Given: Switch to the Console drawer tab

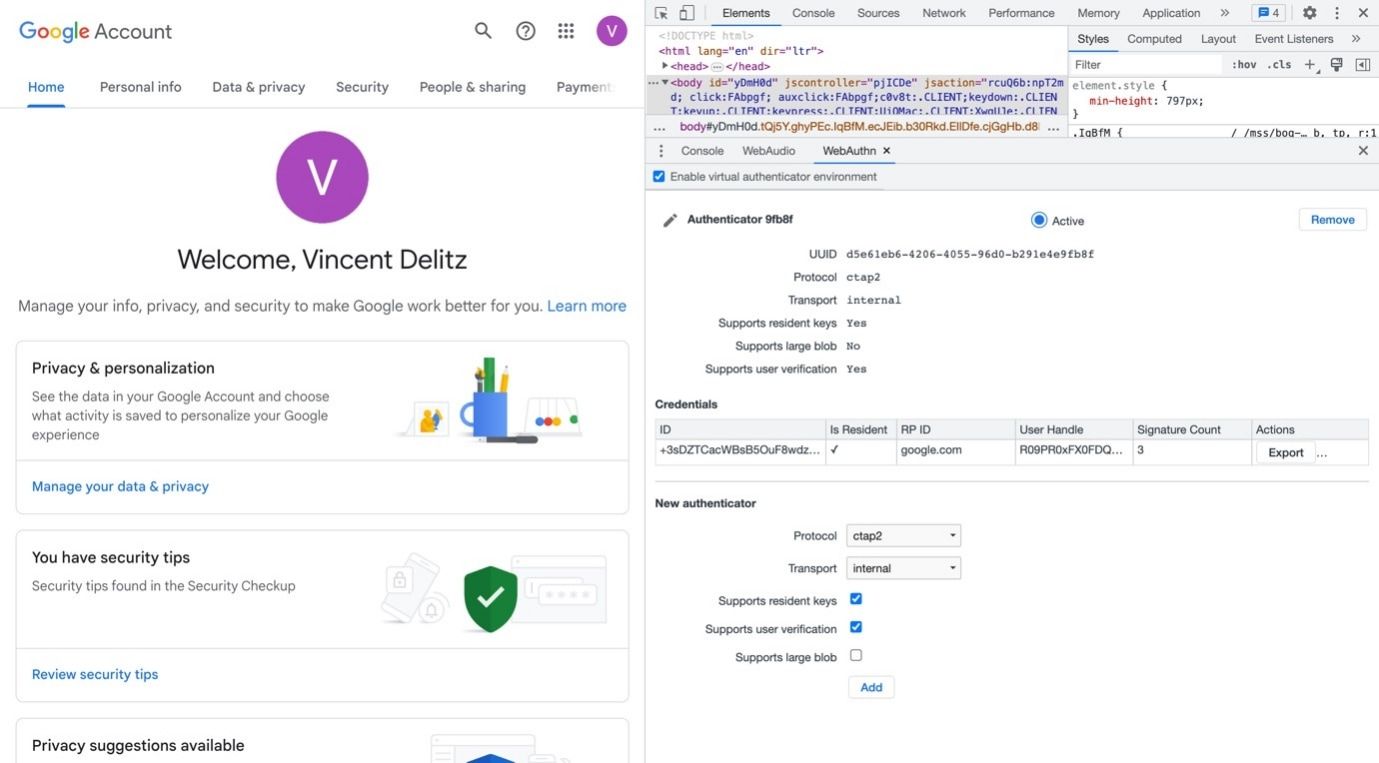Looking at the screenshot, I should coord(702,151).
